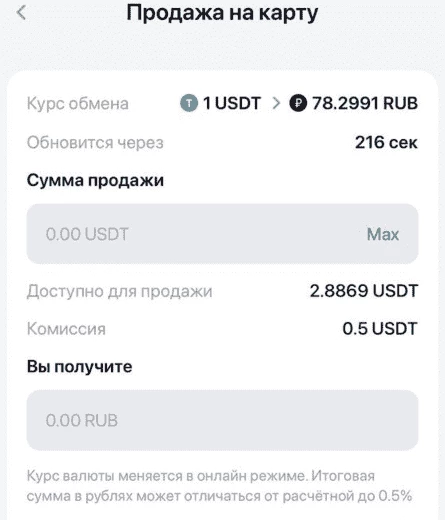Tap the 78.2991 RUB exchange rate value
This screenshot has width=445, height=520.
coord(365,103)
